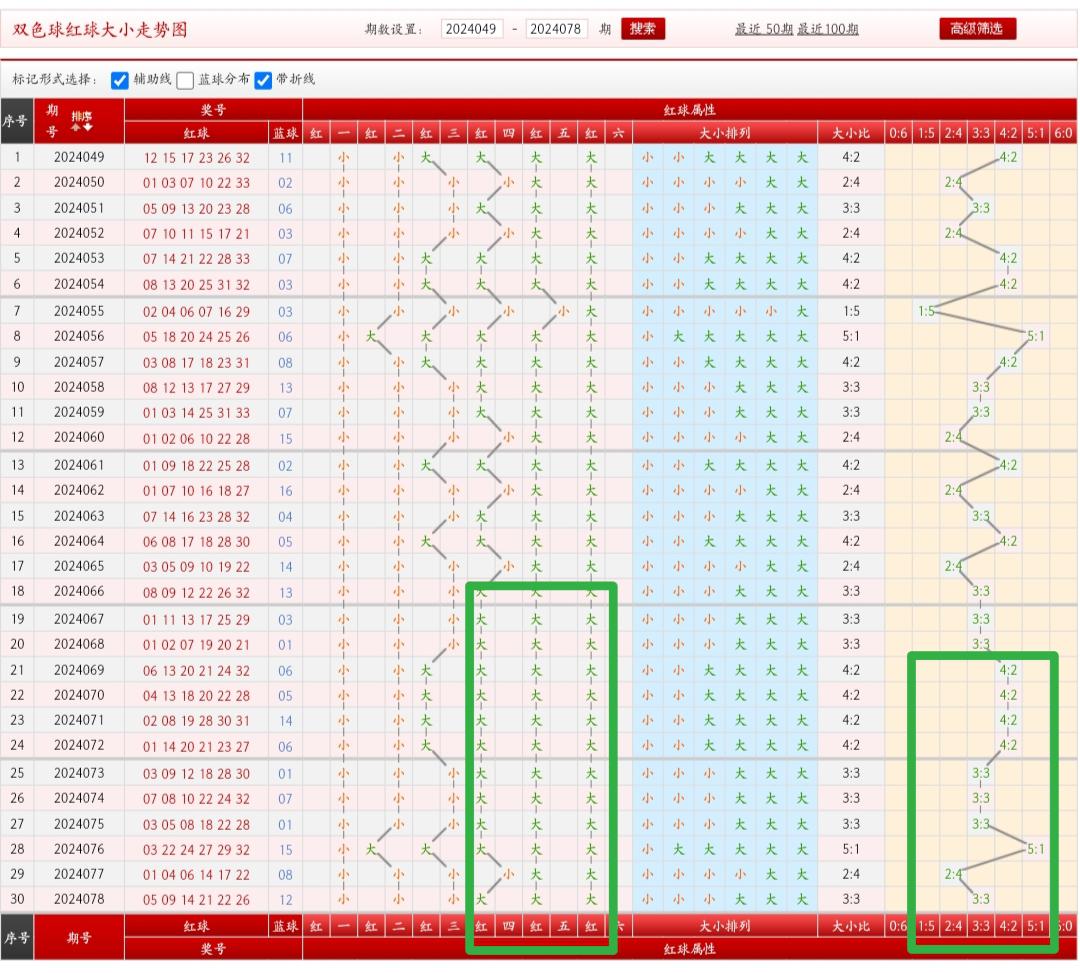The width and height of the screenshot is (1080, 973).
Task: Click the 1:5 marker in row 2024055
Action: (926, 311)
